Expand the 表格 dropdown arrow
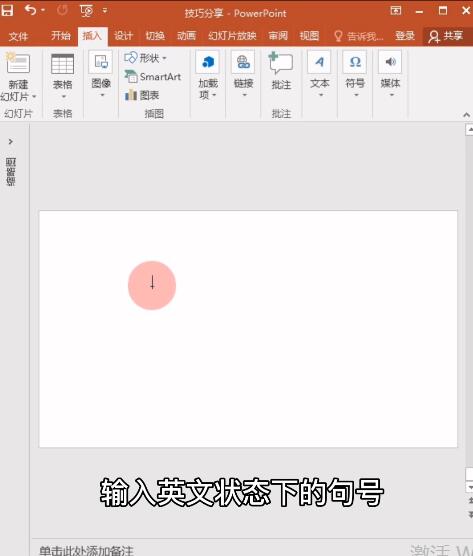This screenshot has height=556, width=473. (64, 96)
